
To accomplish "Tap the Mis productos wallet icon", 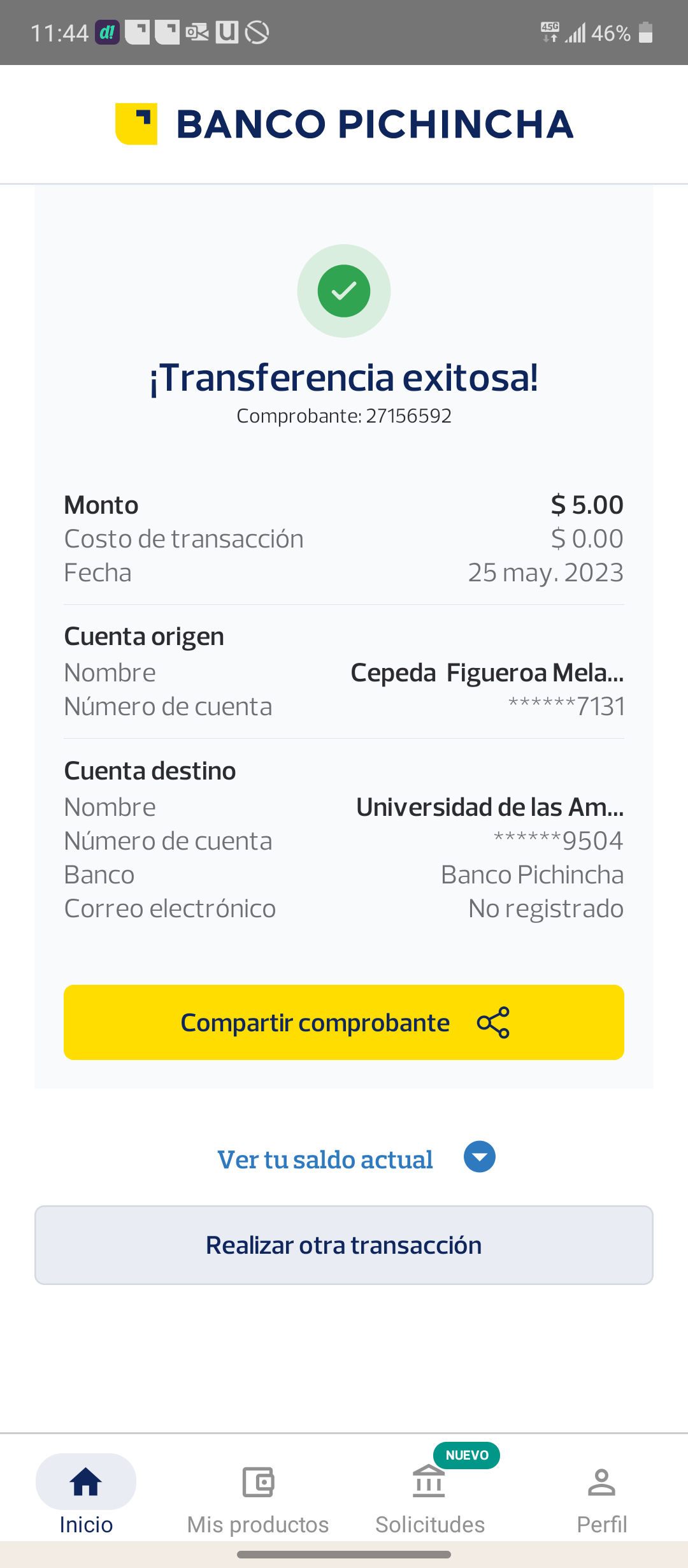I will 258,1481.
